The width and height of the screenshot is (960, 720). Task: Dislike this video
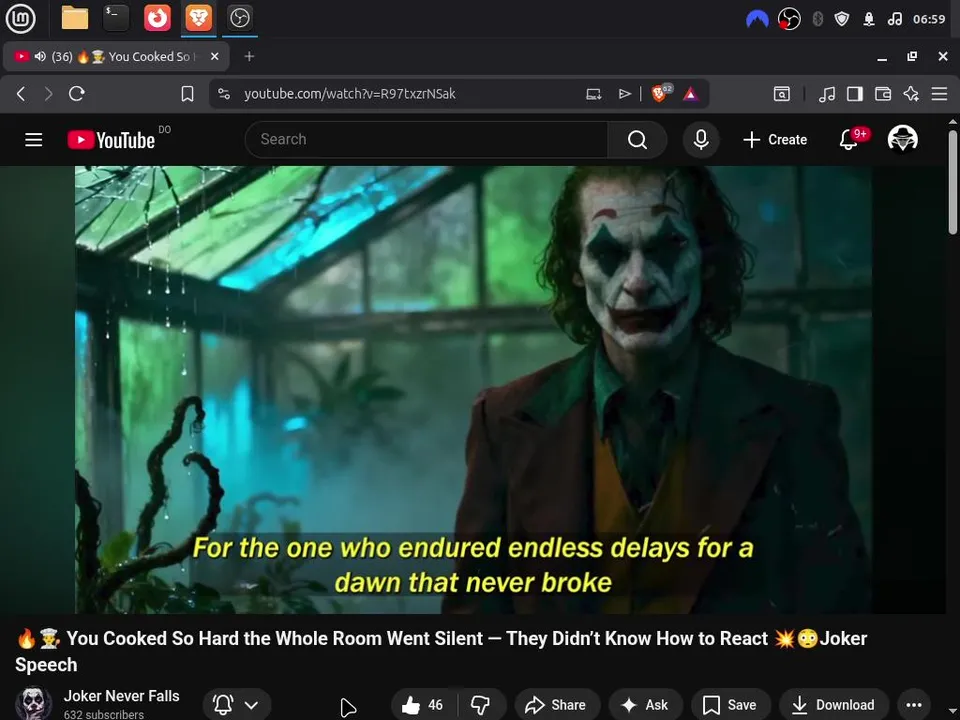click(x=481, y=705)
